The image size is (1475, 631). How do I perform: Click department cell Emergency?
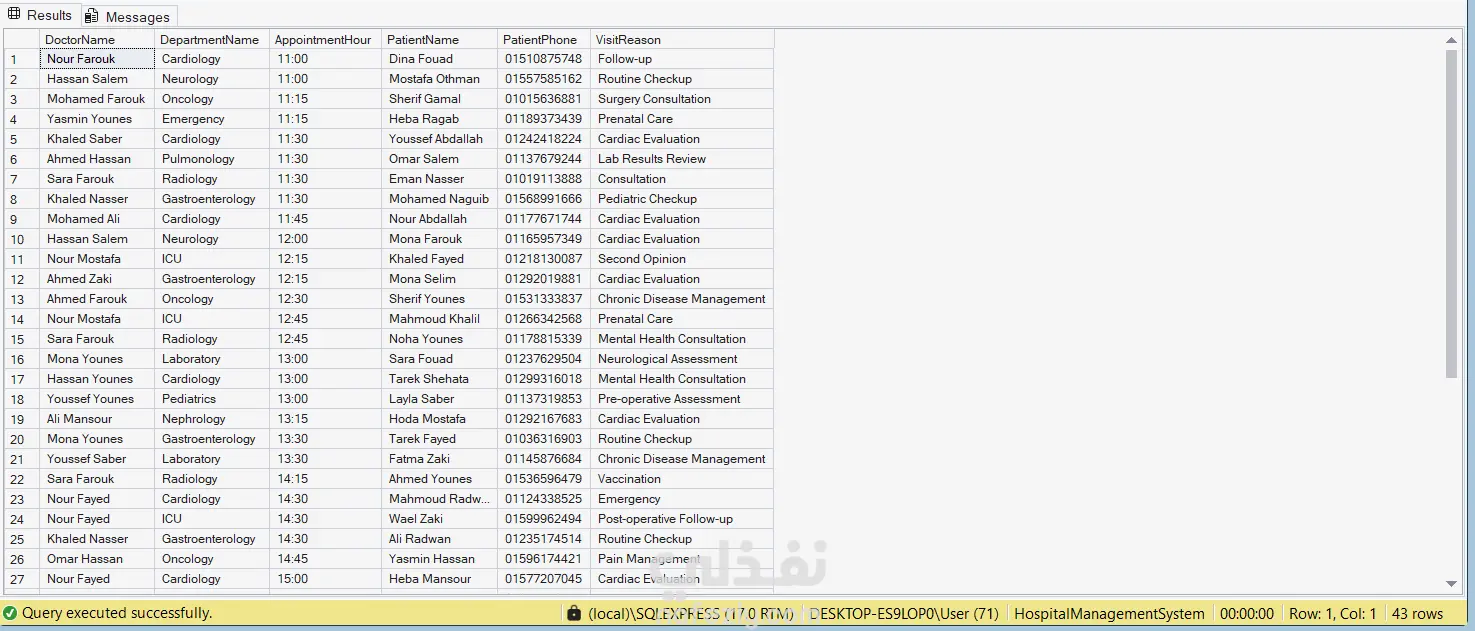coord(212,119)
